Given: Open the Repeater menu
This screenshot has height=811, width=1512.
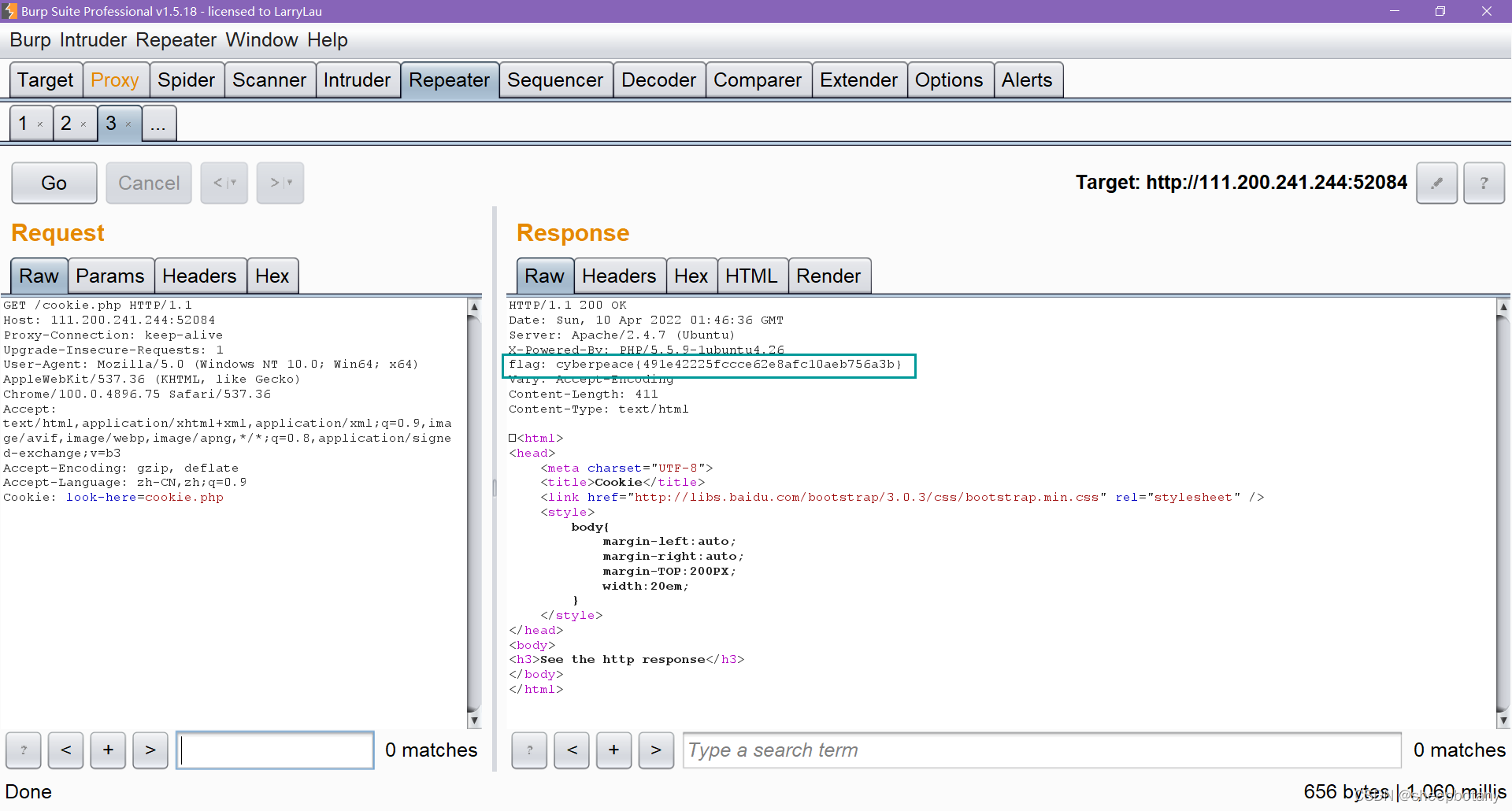Looking at the screenshot, I should tap(176, 40).
